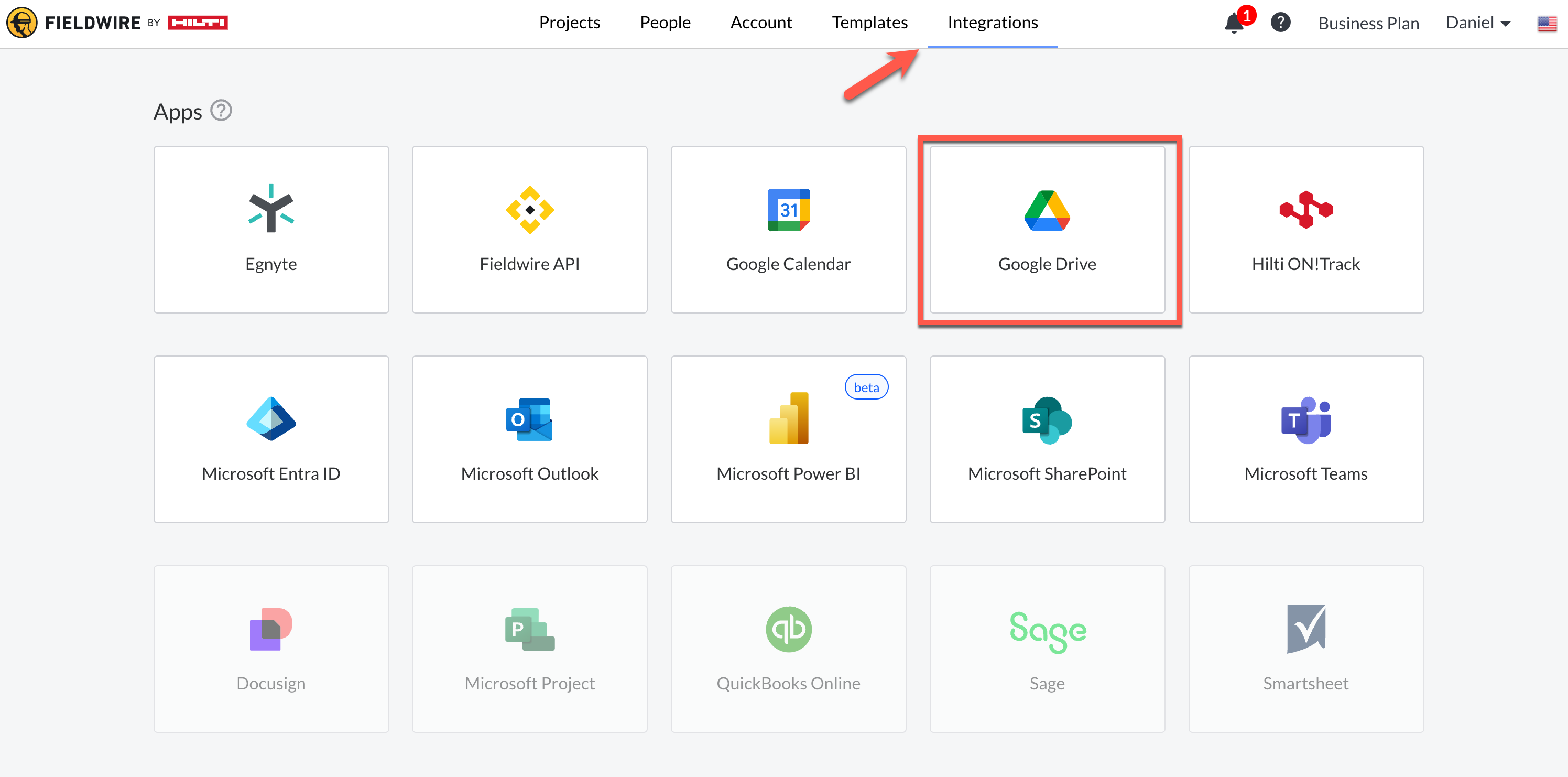Click the Microsoft Outlook icon
Viewport: 1568px width, 777px height.
(x=529, y=419)
